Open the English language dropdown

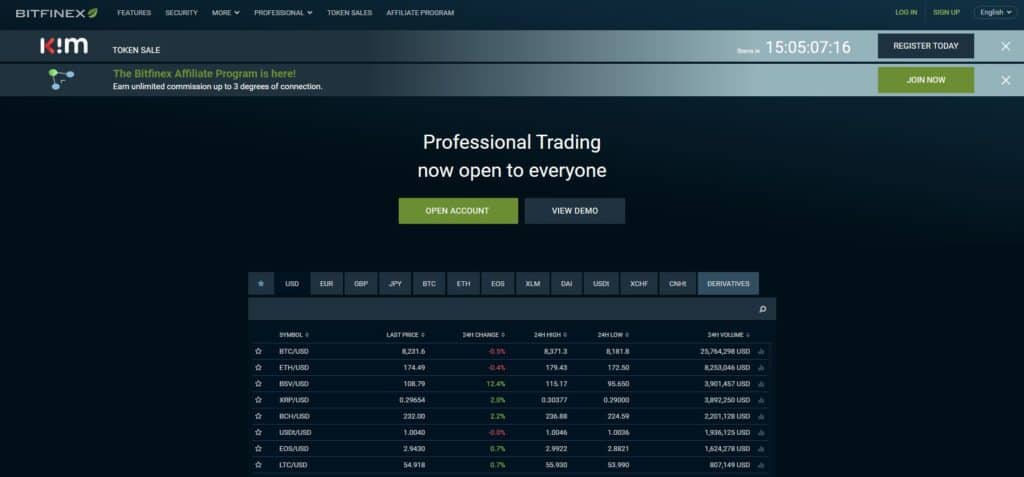coord(995,12)
